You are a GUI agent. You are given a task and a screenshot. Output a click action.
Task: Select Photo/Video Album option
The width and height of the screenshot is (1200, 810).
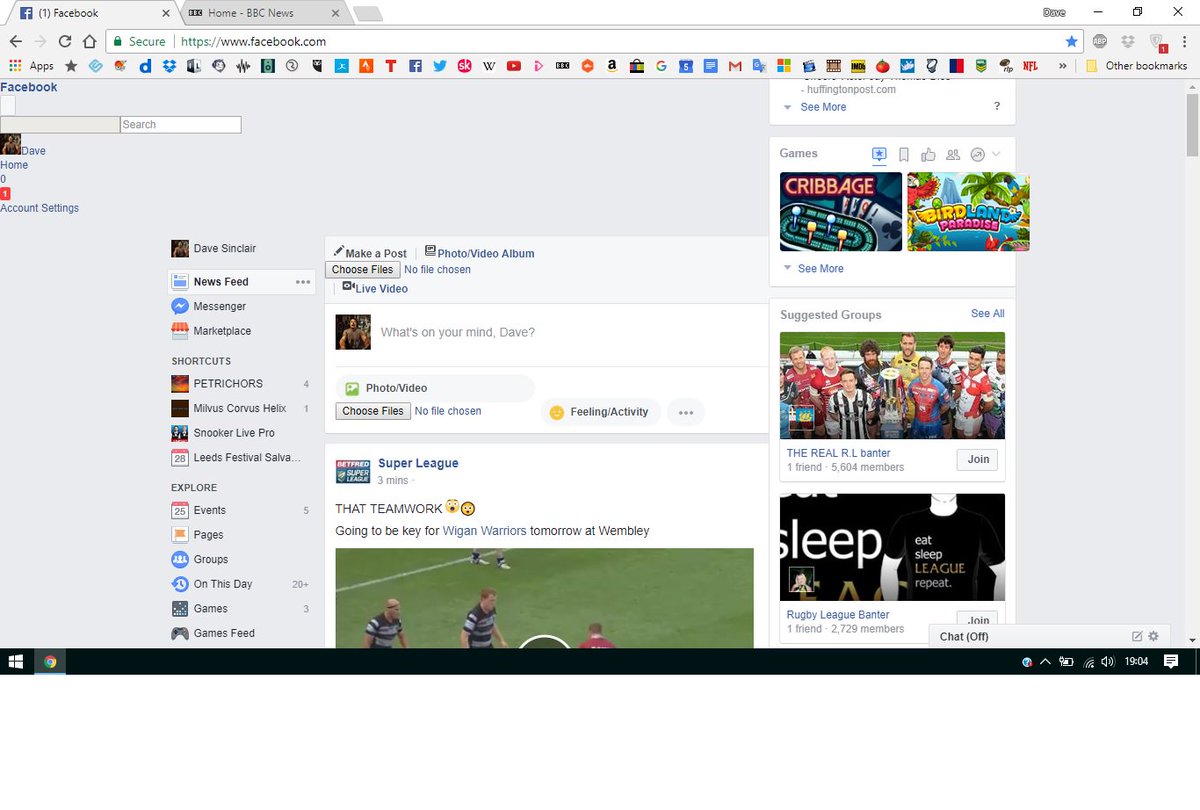[x=479, y=253]
